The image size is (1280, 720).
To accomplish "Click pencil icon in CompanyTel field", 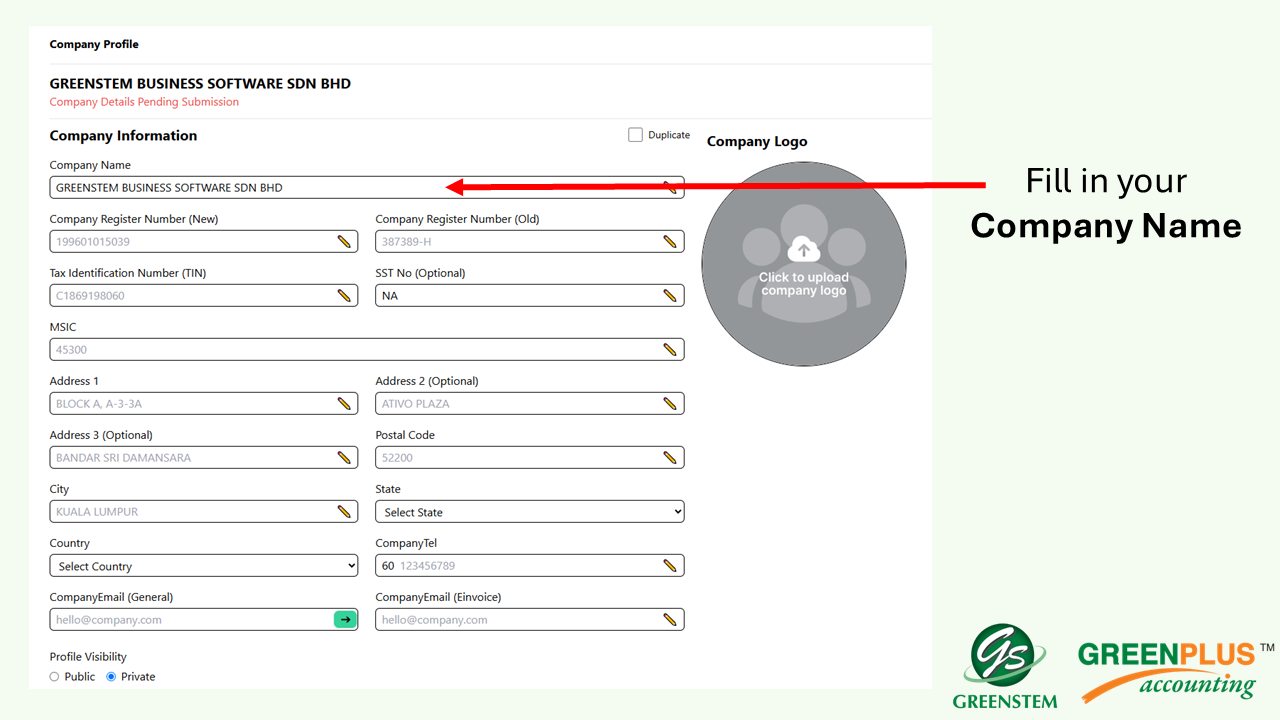I will (670, 565).
